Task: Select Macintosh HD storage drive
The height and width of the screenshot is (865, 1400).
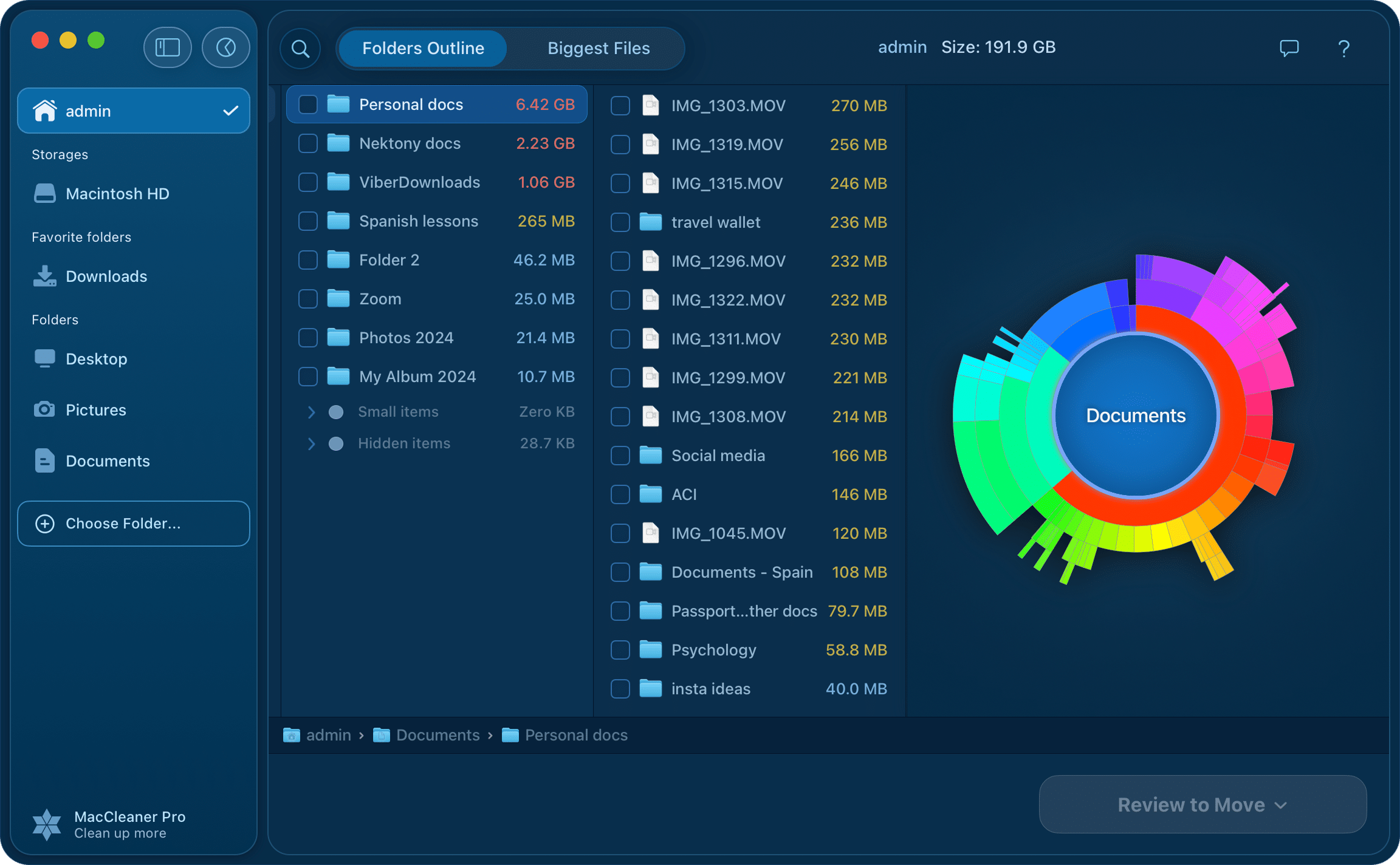Action: (117, 194)
